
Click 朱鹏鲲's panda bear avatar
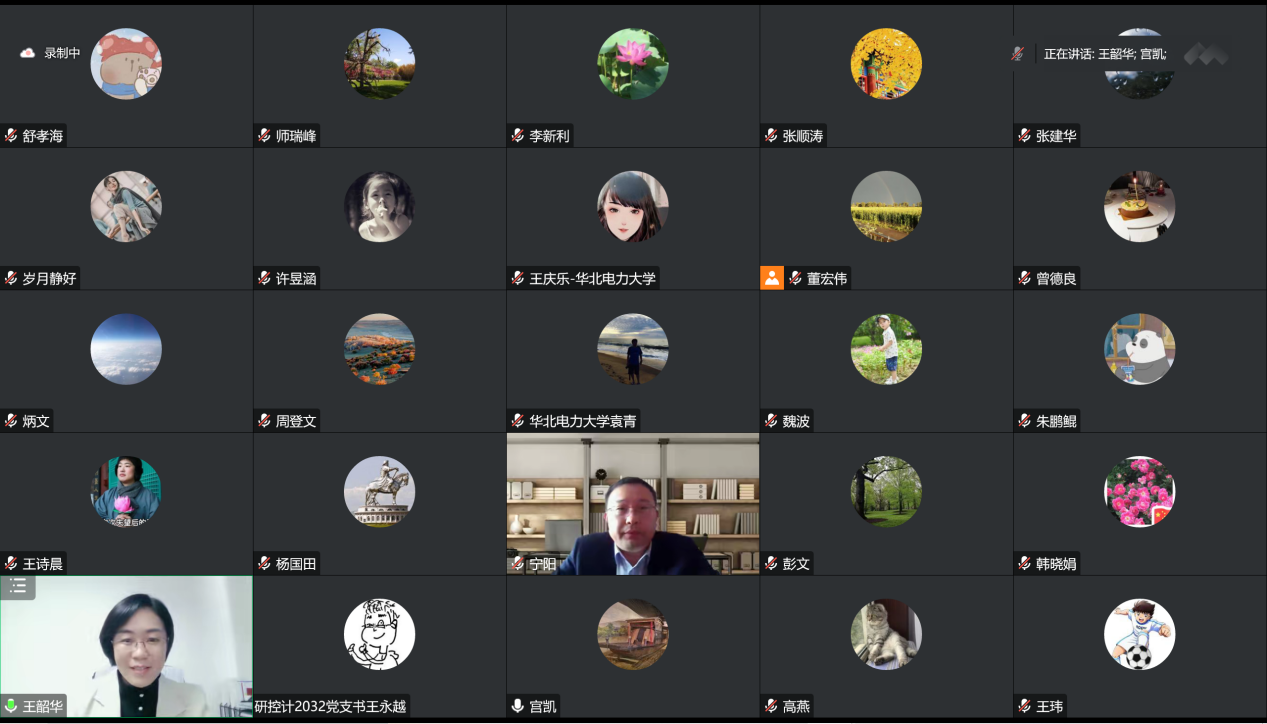tap(1139, 349)
